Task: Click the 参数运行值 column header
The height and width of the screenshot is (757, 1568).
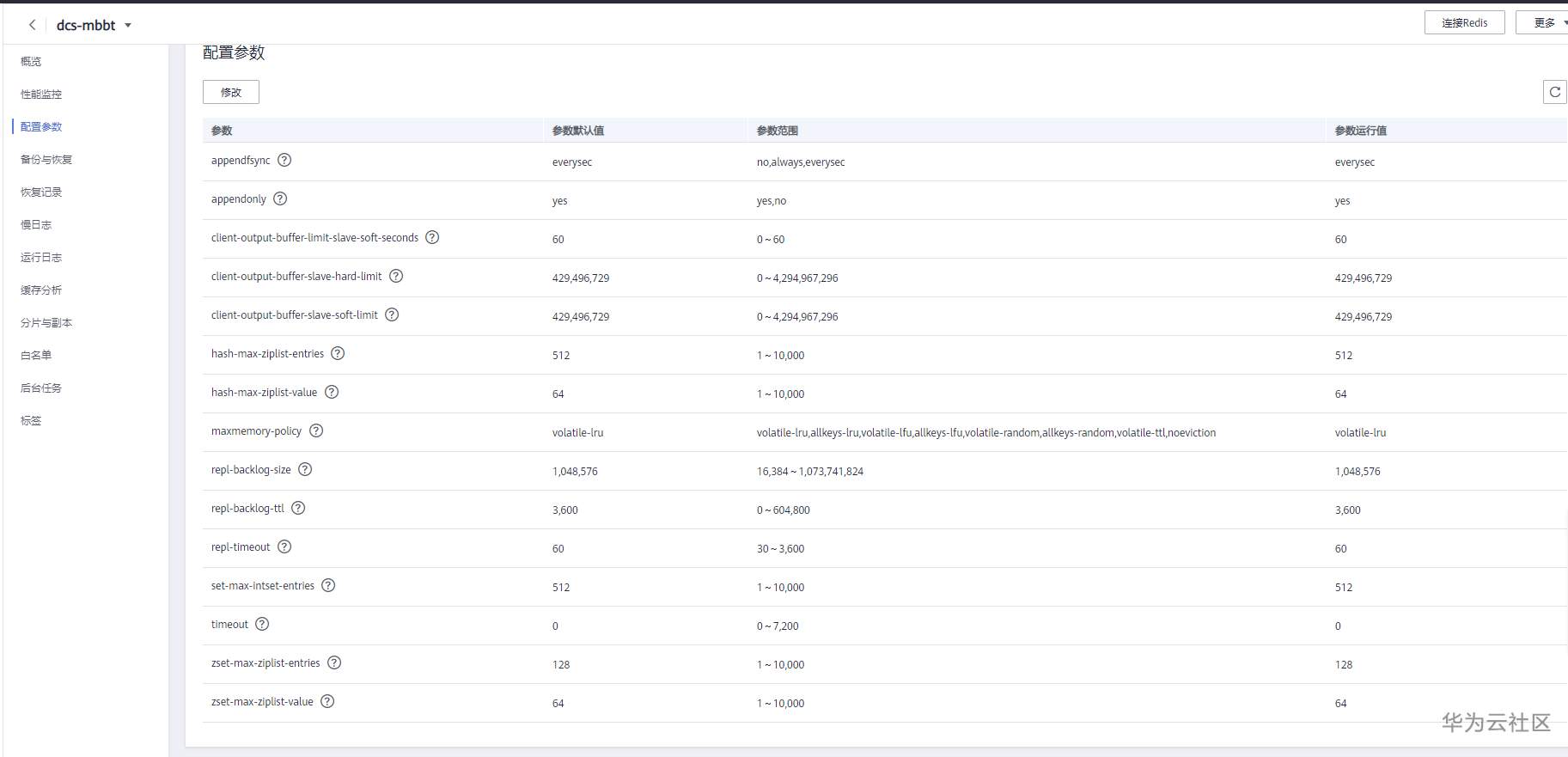Action: click(1360, 131)
